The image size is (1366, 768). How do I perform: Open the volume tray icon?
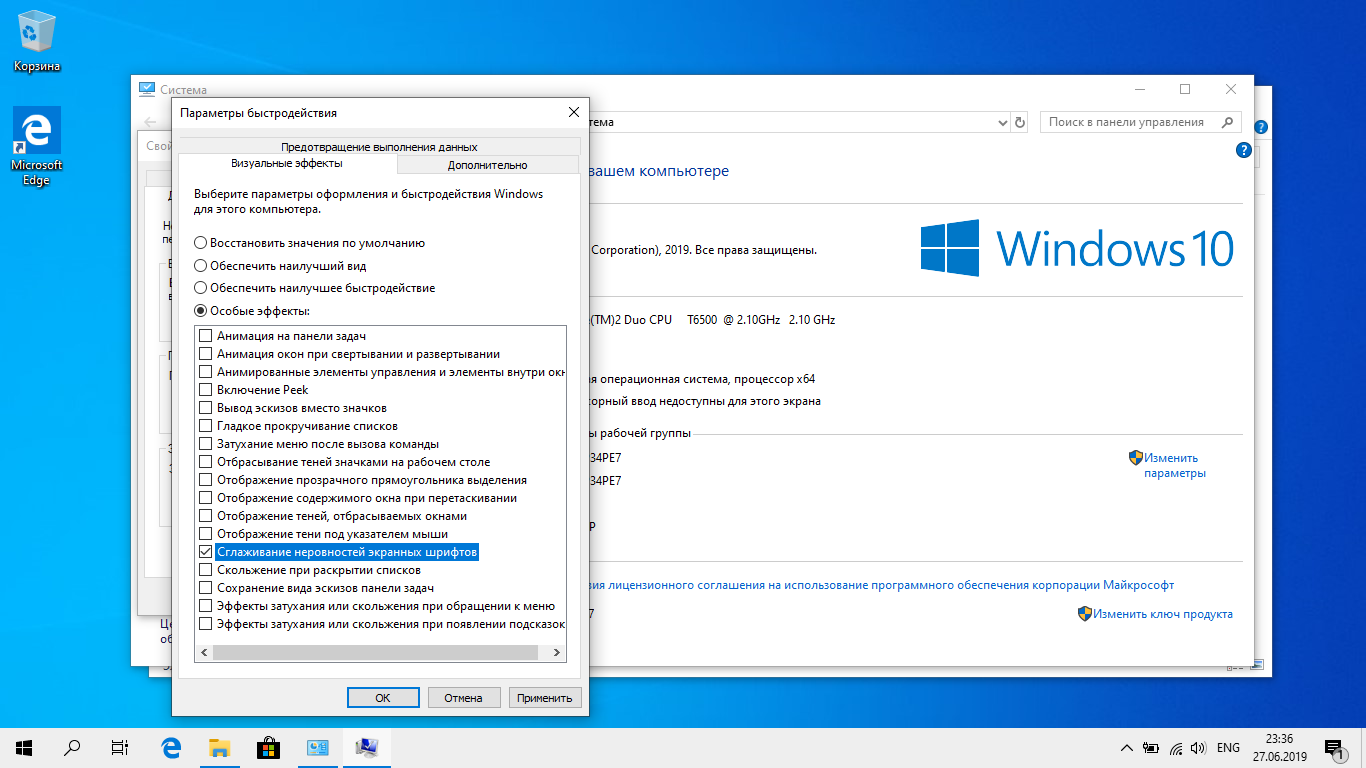(x=1198, y=747)
